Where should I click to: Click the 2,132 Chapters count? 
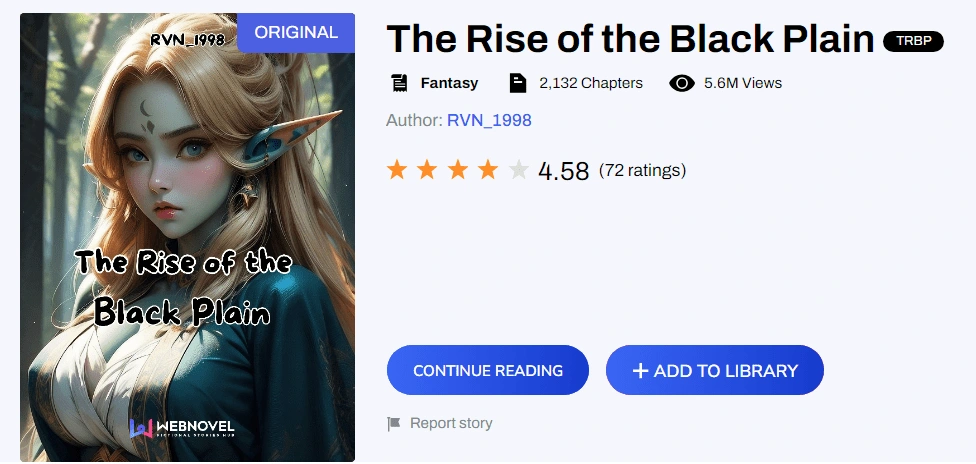[x=590, y=83]
